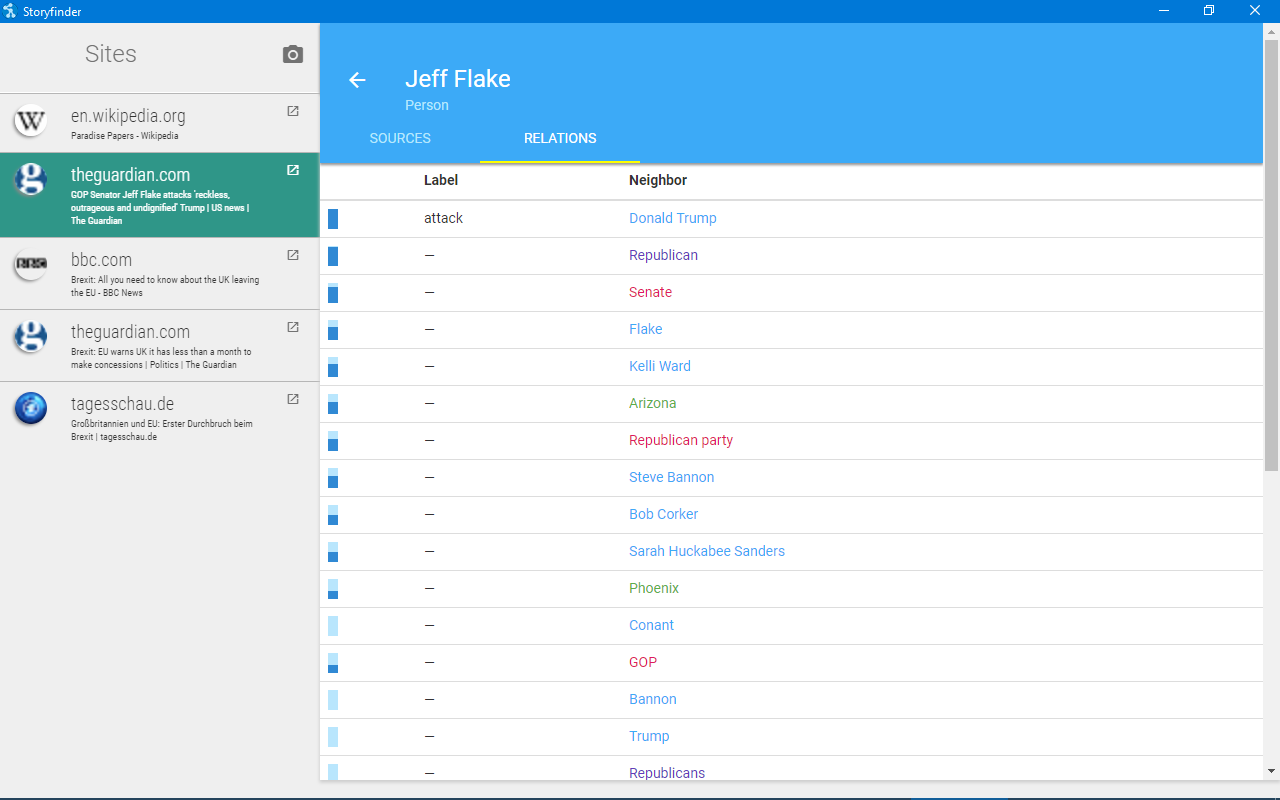Screen dimensions: 1280x800
Task: Open bbc.com site in external window icon
Action: coord(293,255)
